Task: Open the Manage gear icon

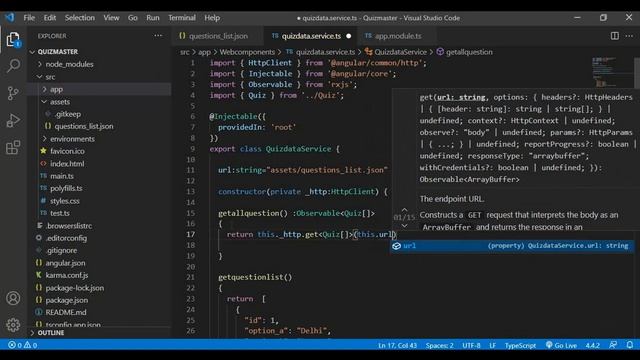Action: (x=13, y=325)
